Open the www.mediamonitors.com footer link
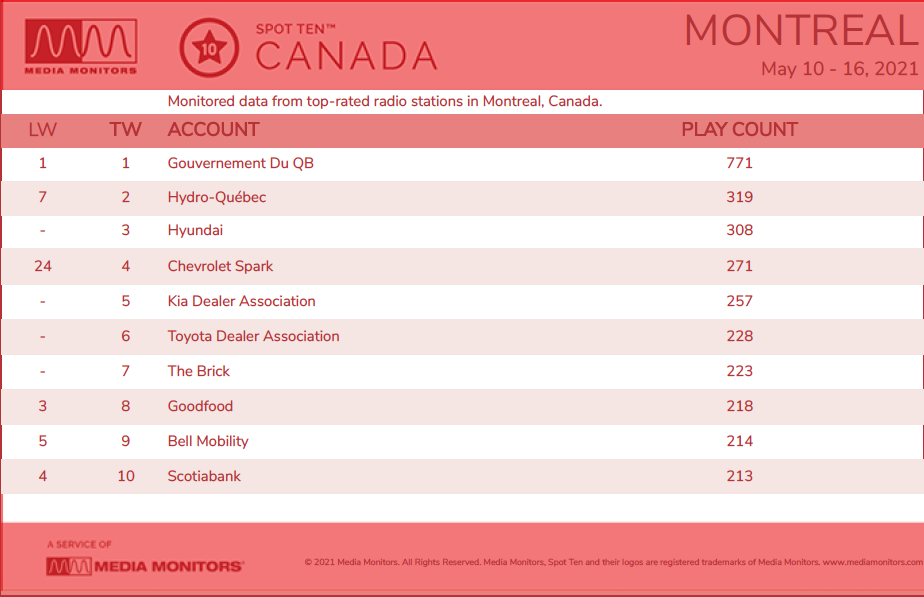This screenshot has width=924, height=597. click(873, 562)
